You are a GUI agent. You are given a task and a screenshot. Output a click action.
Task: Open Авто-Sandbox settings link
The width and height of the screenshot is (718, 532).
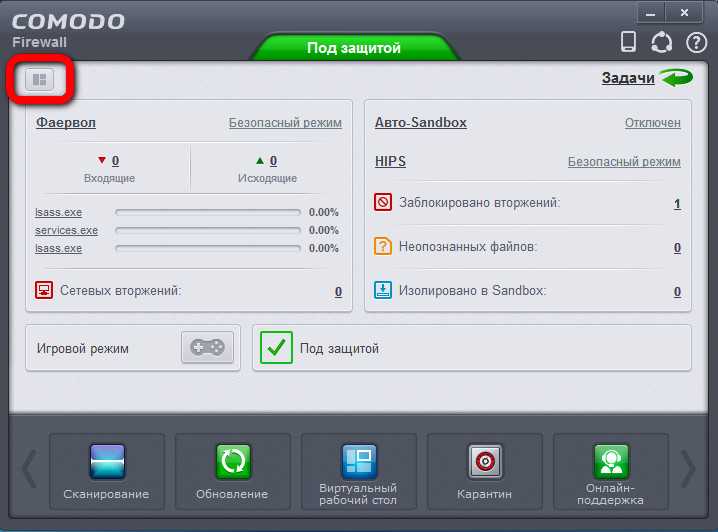420,123
